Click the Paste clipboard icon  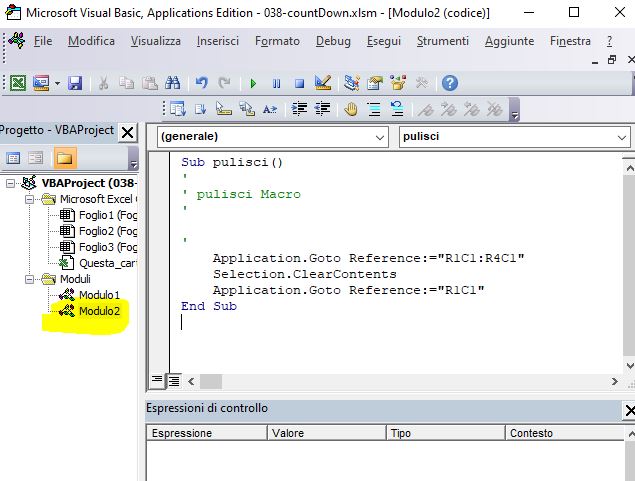[x=149, y=83]
